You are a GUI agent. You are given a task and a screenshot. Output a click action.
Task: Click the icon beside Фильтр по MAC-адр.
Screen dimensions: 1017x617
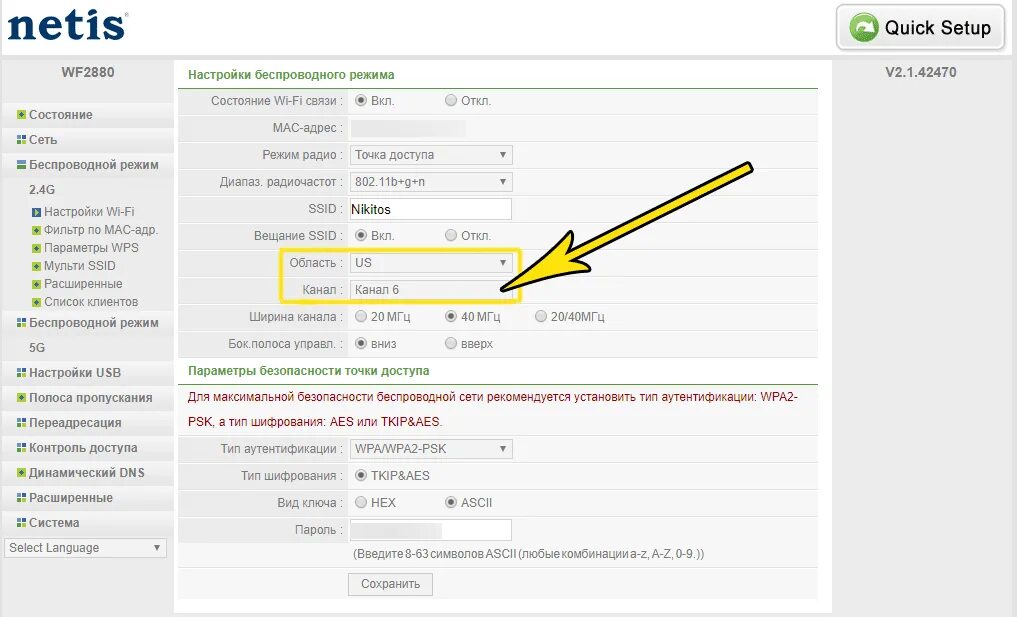[36, 230]
